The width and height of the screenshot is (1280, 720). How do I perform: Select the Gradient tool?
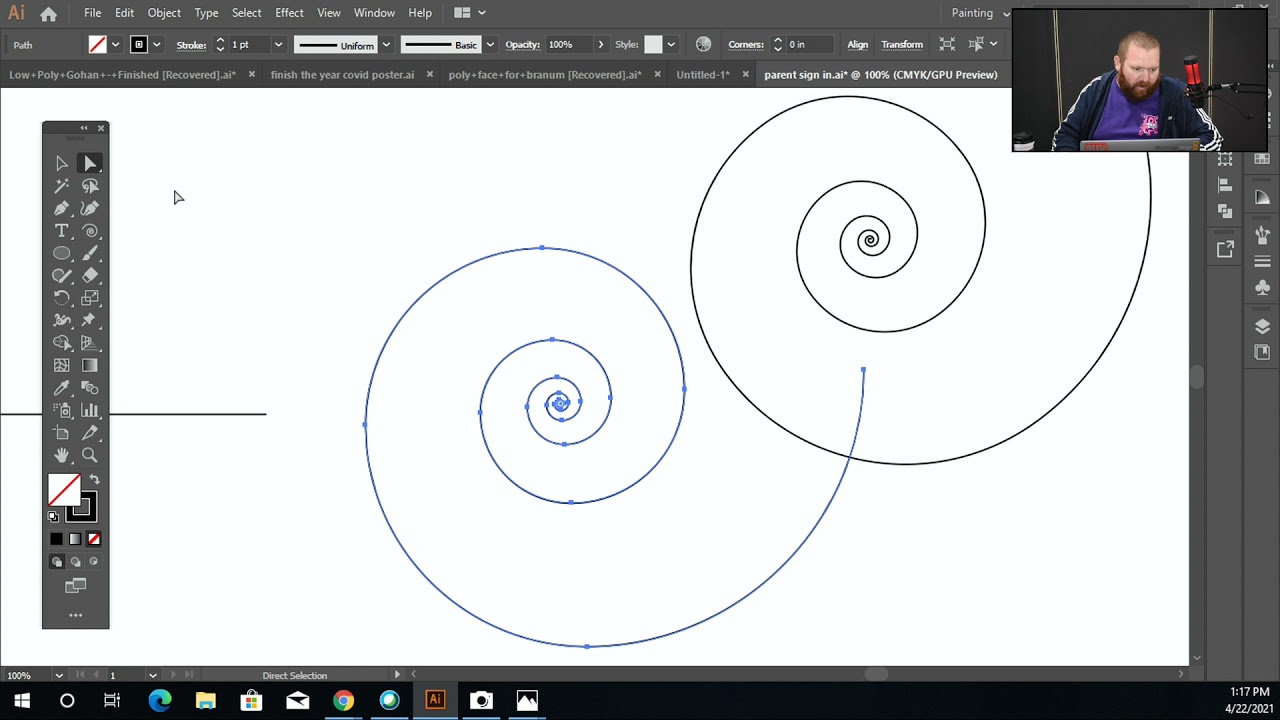click(x=90, y=365)
